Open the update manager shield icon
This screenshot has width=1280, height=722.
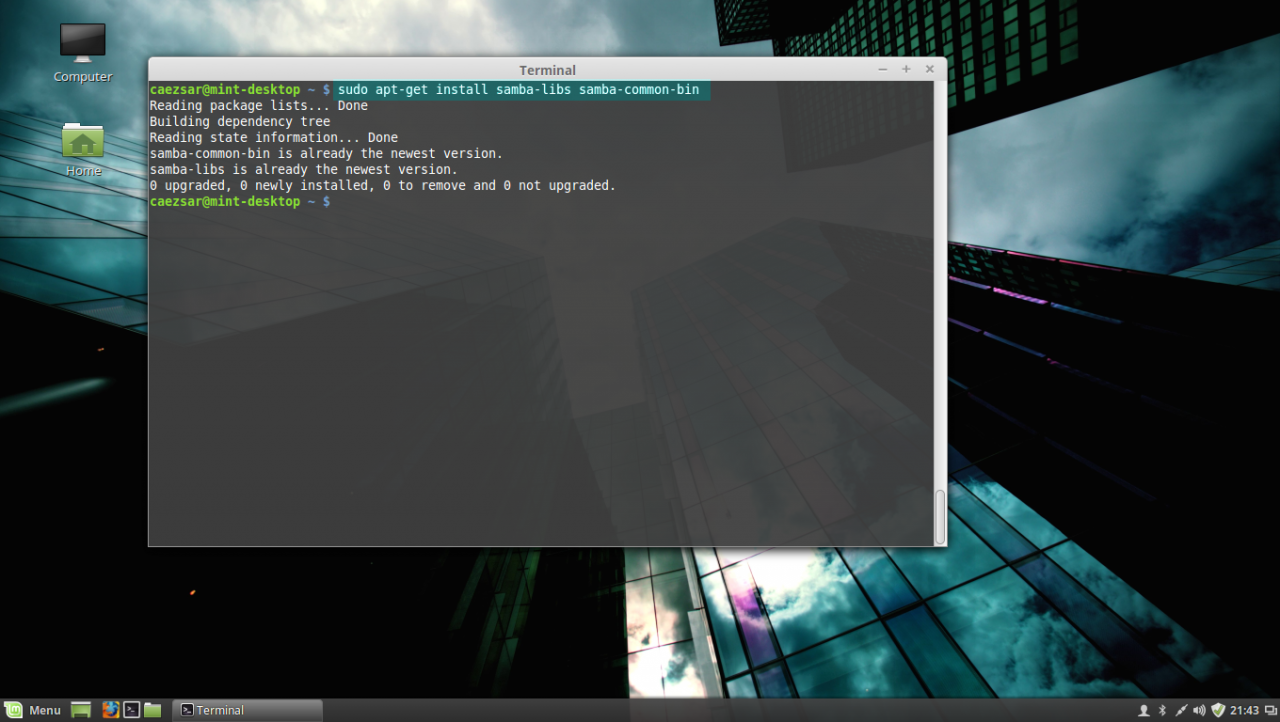1218,711
